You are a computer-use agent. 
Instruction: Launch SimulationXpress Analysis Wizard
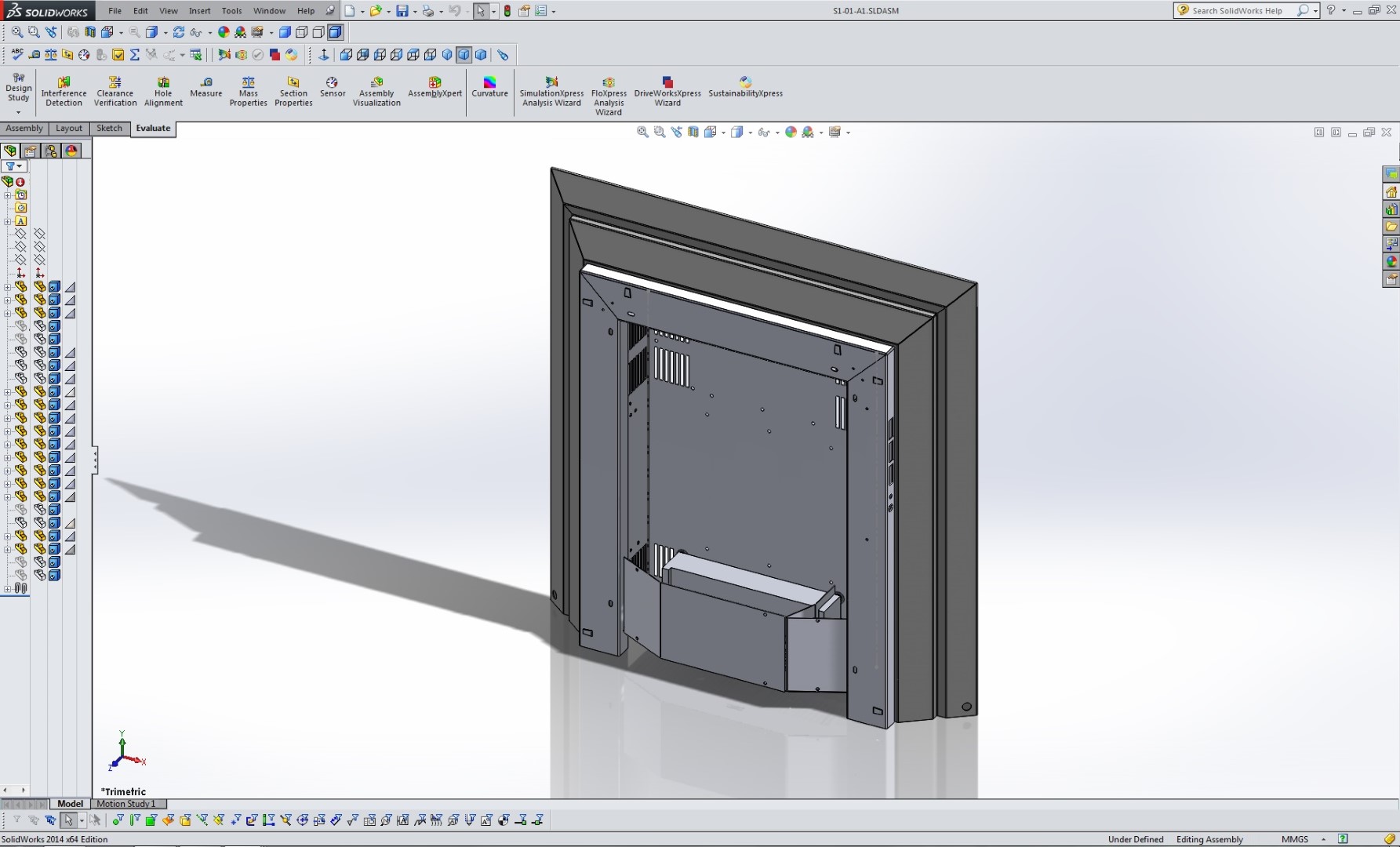551,92
